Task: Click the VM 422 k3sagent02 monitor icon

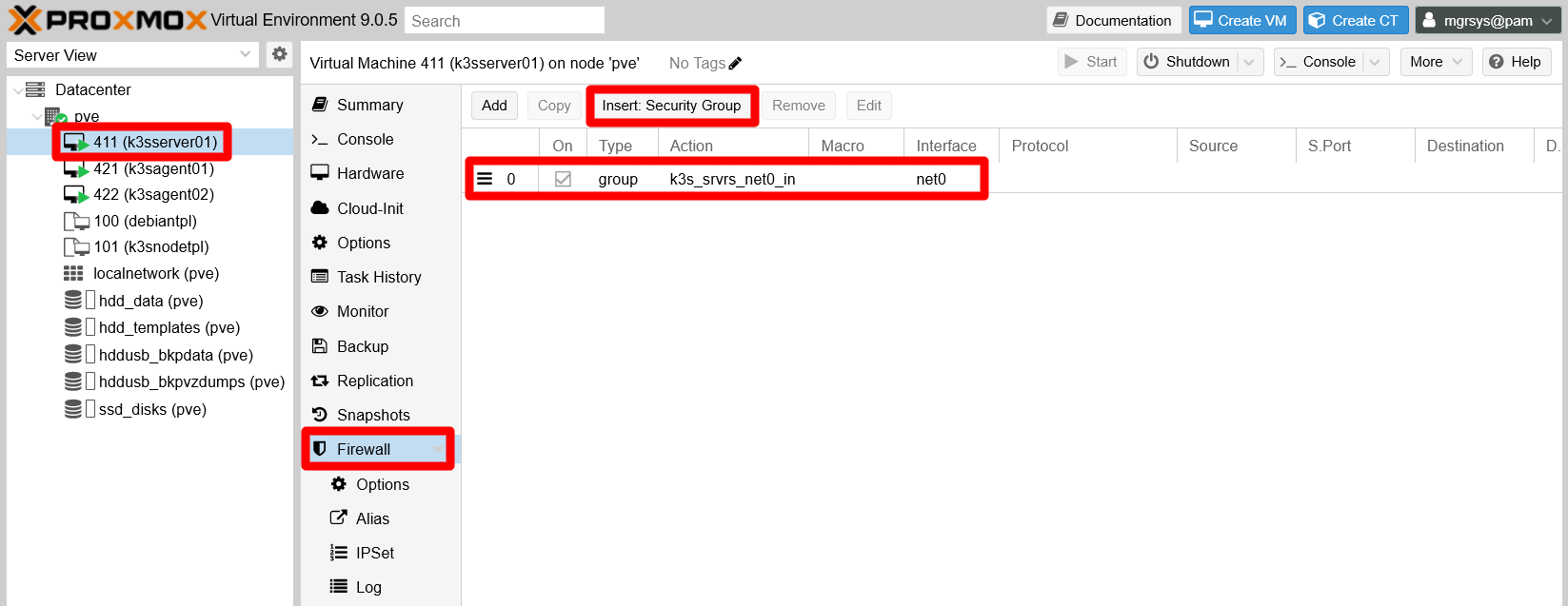Action: click(x=75, y=194)
